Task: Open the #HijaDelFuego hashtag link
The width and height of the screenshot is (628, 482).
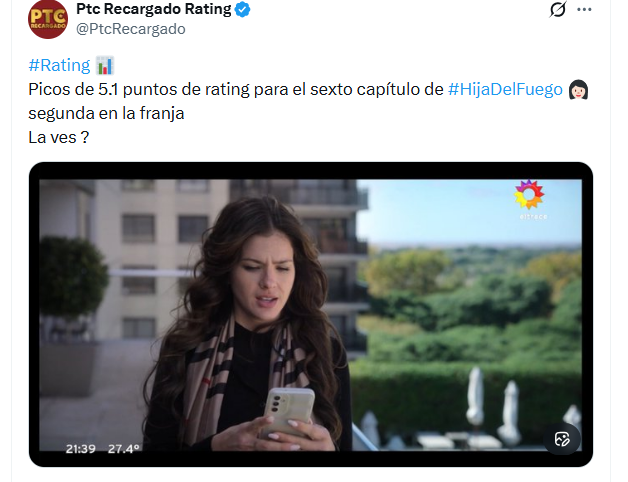Action: (x=505, y=90)
